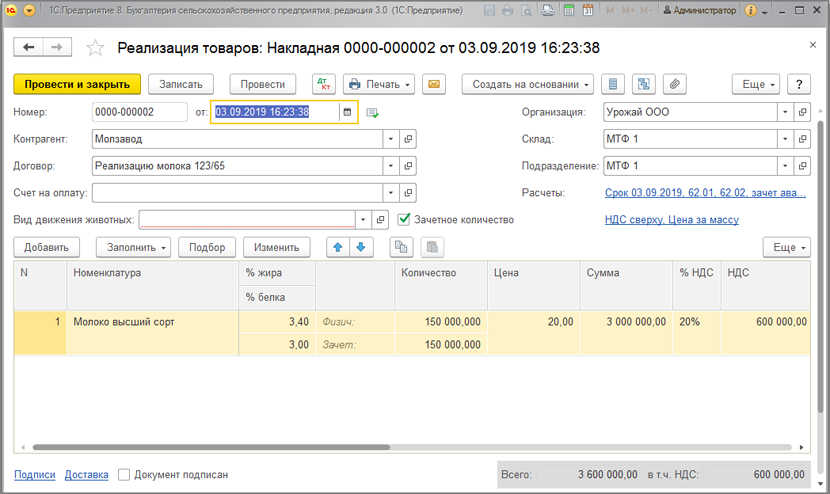Screen dimensions: 830x494
Task: Open Подписи link
Action: pyautogui.click(x=35, y=474)
